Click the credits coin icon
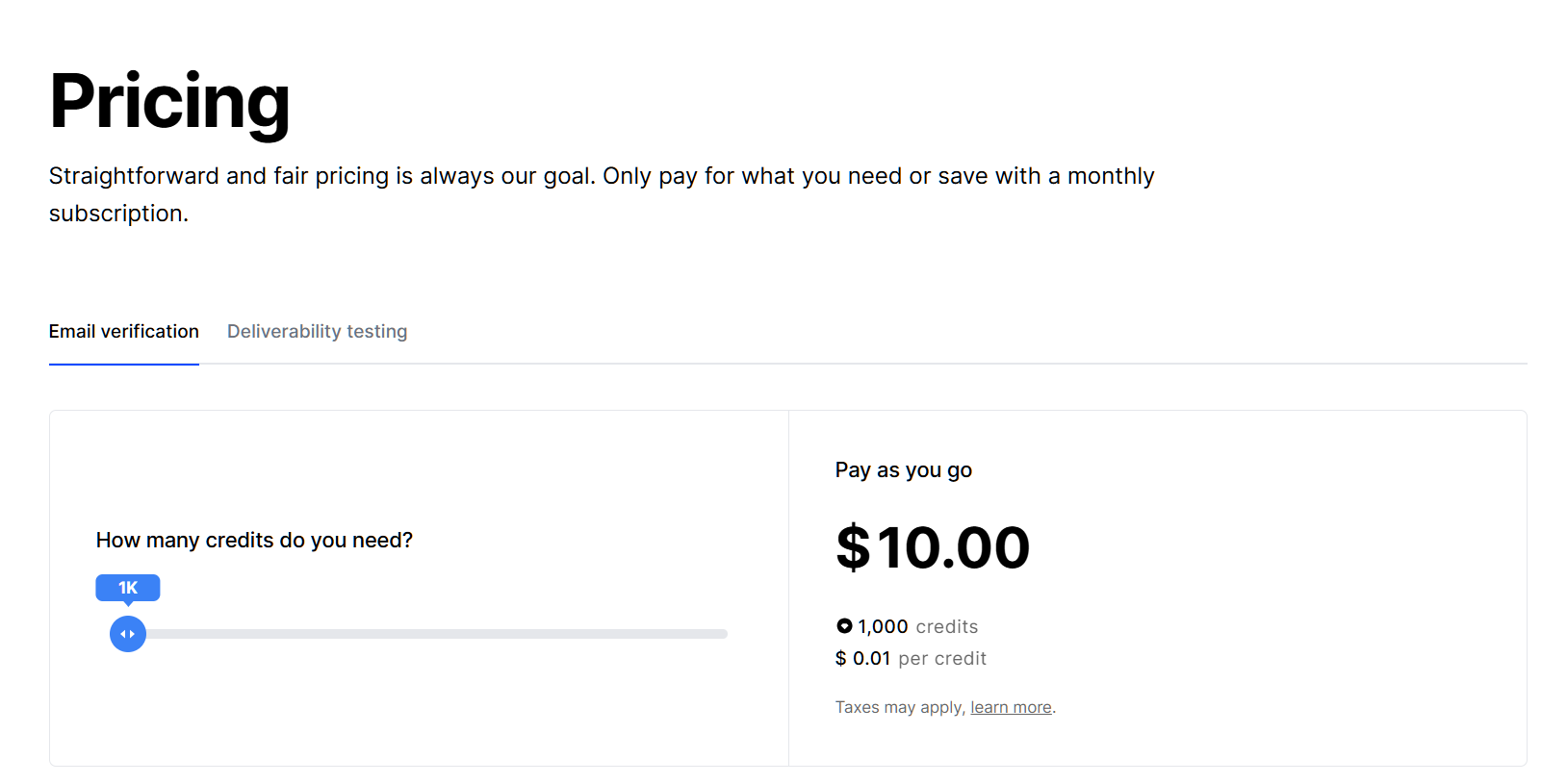 (844, 626)
